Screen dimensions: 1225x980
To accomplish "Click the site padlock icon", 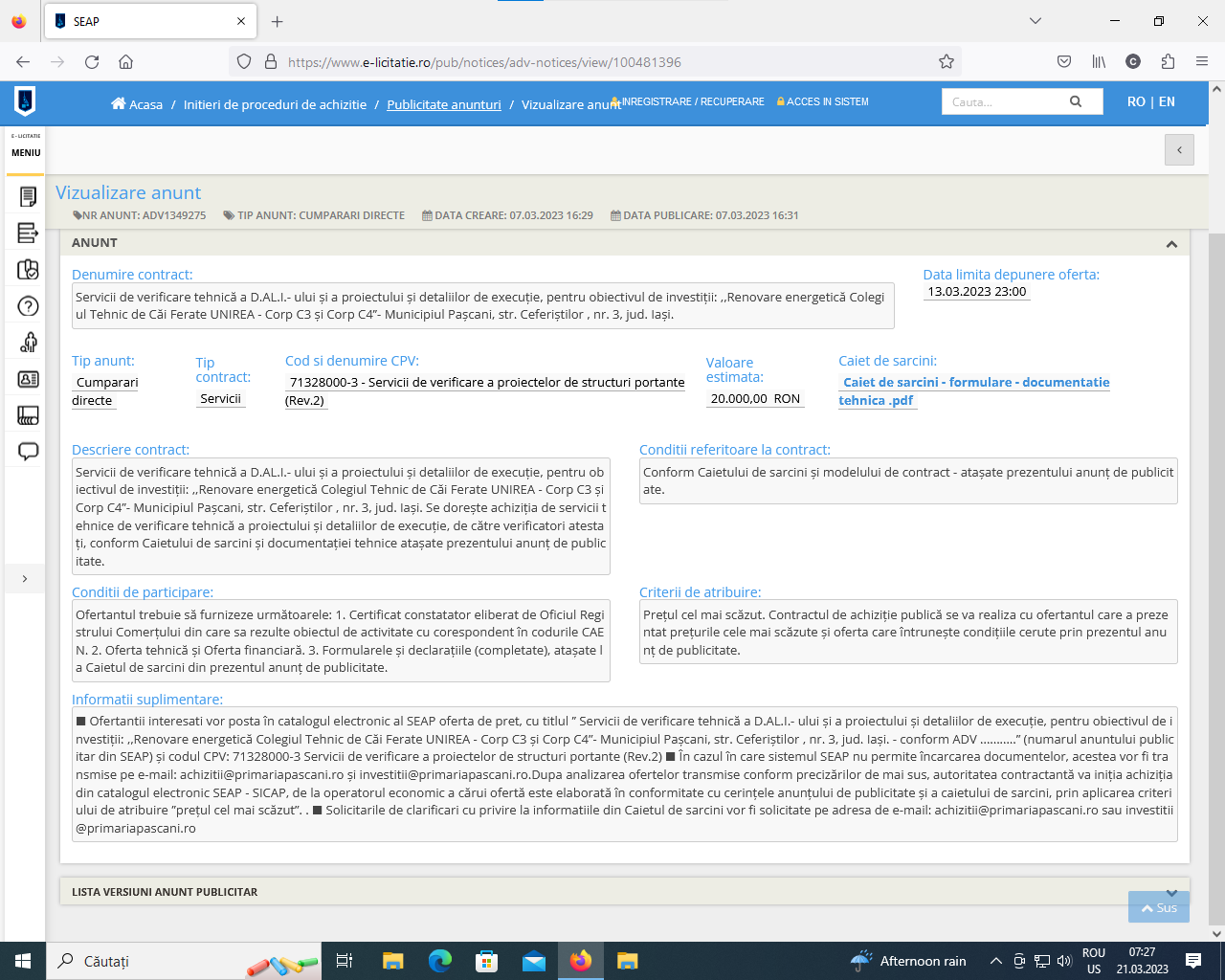I will pyautogui.click(x=271, y=61).
